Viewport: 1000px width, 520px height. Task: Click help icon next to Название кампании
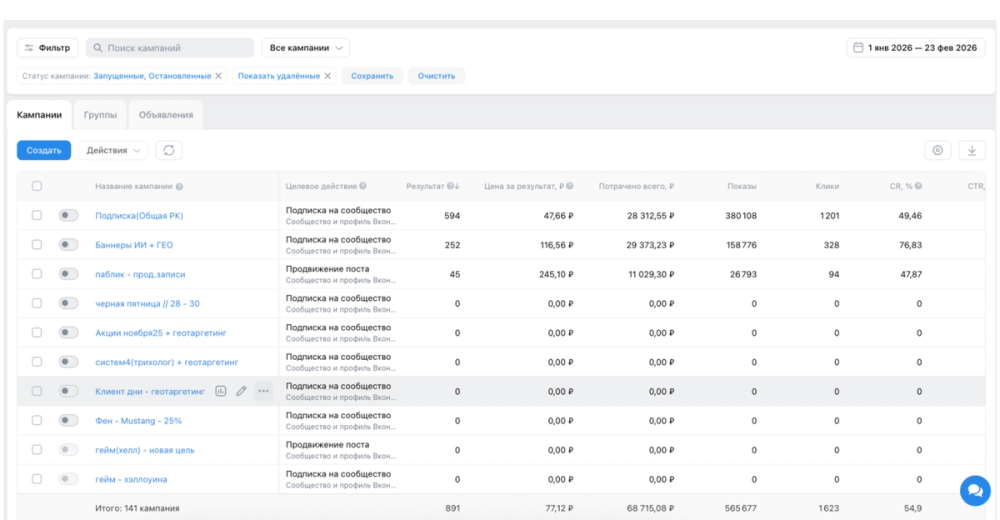(x=179, y=186)
